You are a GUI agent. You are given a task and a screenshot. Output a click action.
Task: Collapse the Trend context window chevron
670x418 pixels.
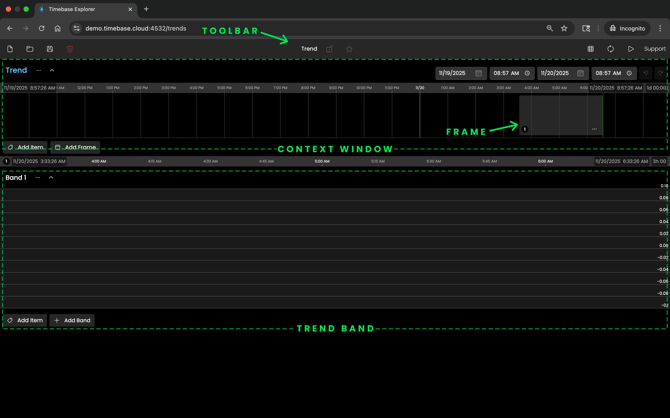click(x=52, y=70)
